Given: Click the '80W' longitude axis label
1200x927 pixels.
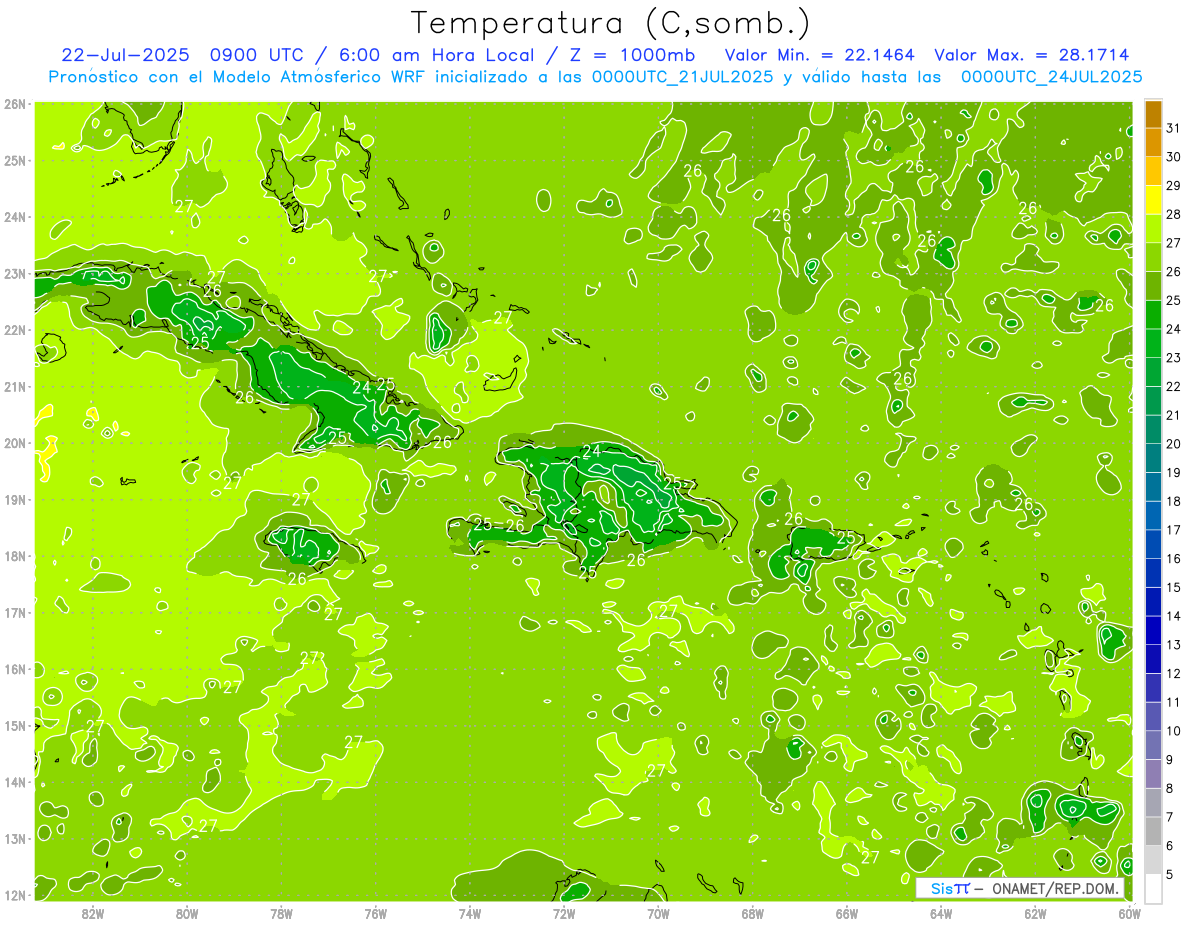Looking at the screenshot, I should point(187,913).
